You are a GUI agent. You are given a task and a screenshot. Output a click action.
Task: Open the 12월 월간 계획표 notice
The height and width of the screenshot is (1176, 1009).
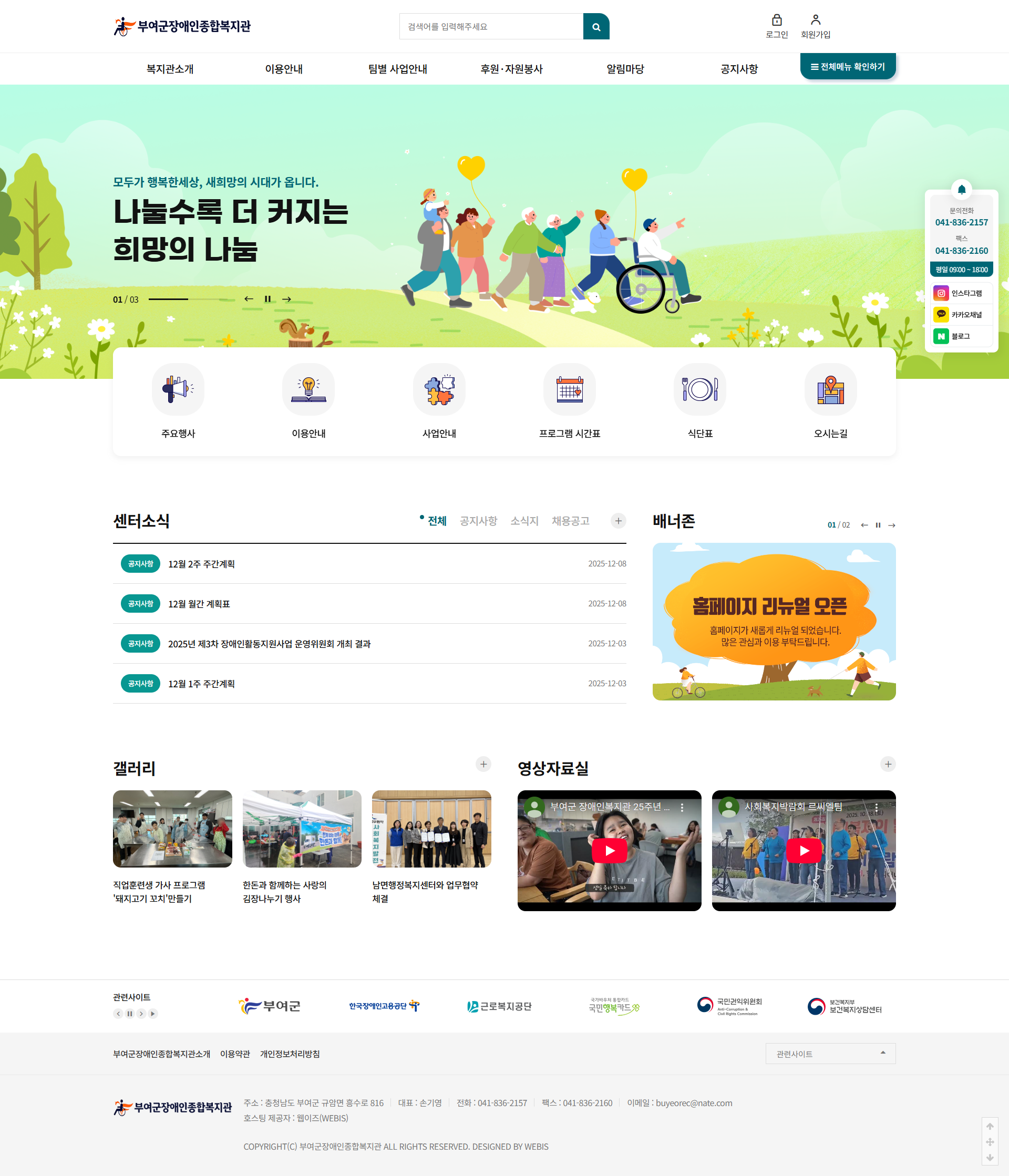(x=199, y=604)
